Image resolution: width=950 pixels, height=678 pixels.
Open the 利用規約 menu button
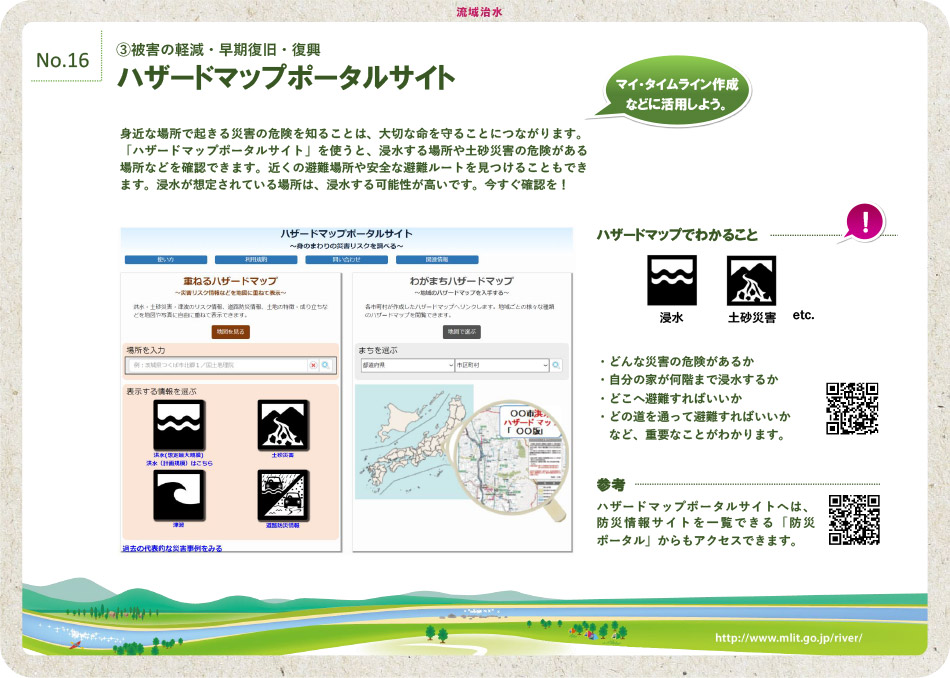pos(256,259)
